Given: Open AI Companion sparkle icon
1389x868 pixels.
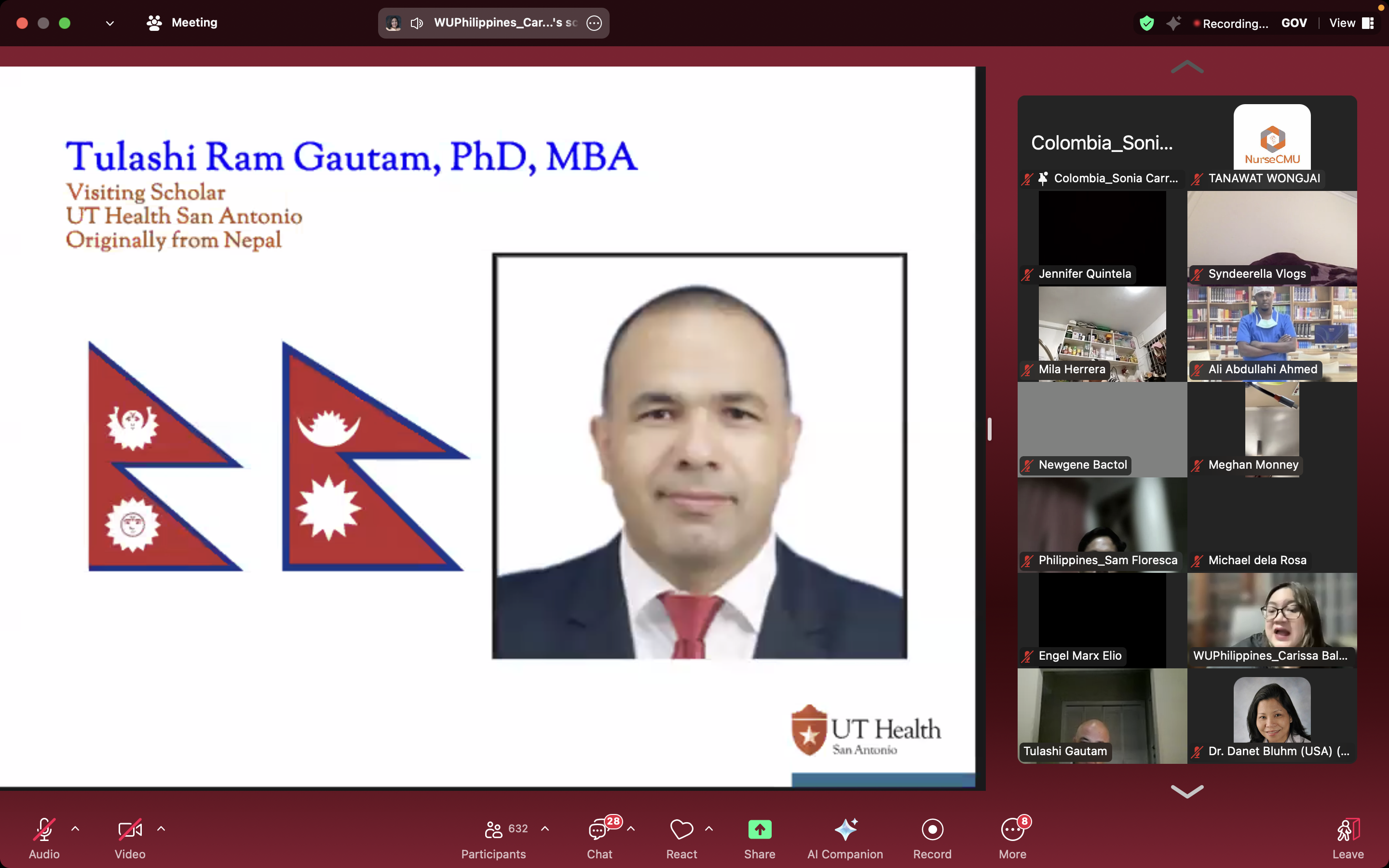Looking at the screenshot, I should coord(845,829).
